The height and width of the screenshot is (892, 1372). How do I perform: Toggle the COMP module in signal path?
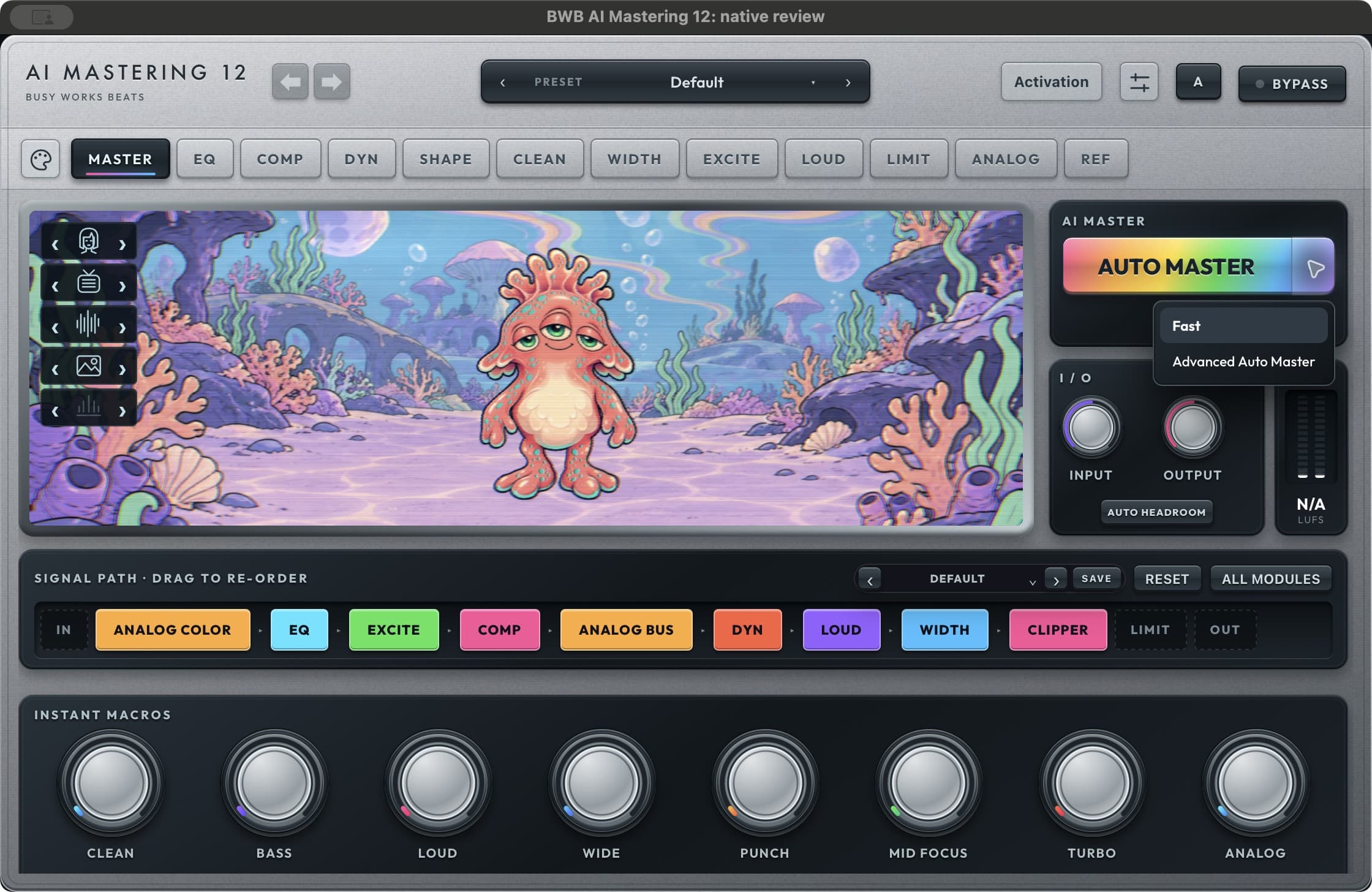coord(500,630)
